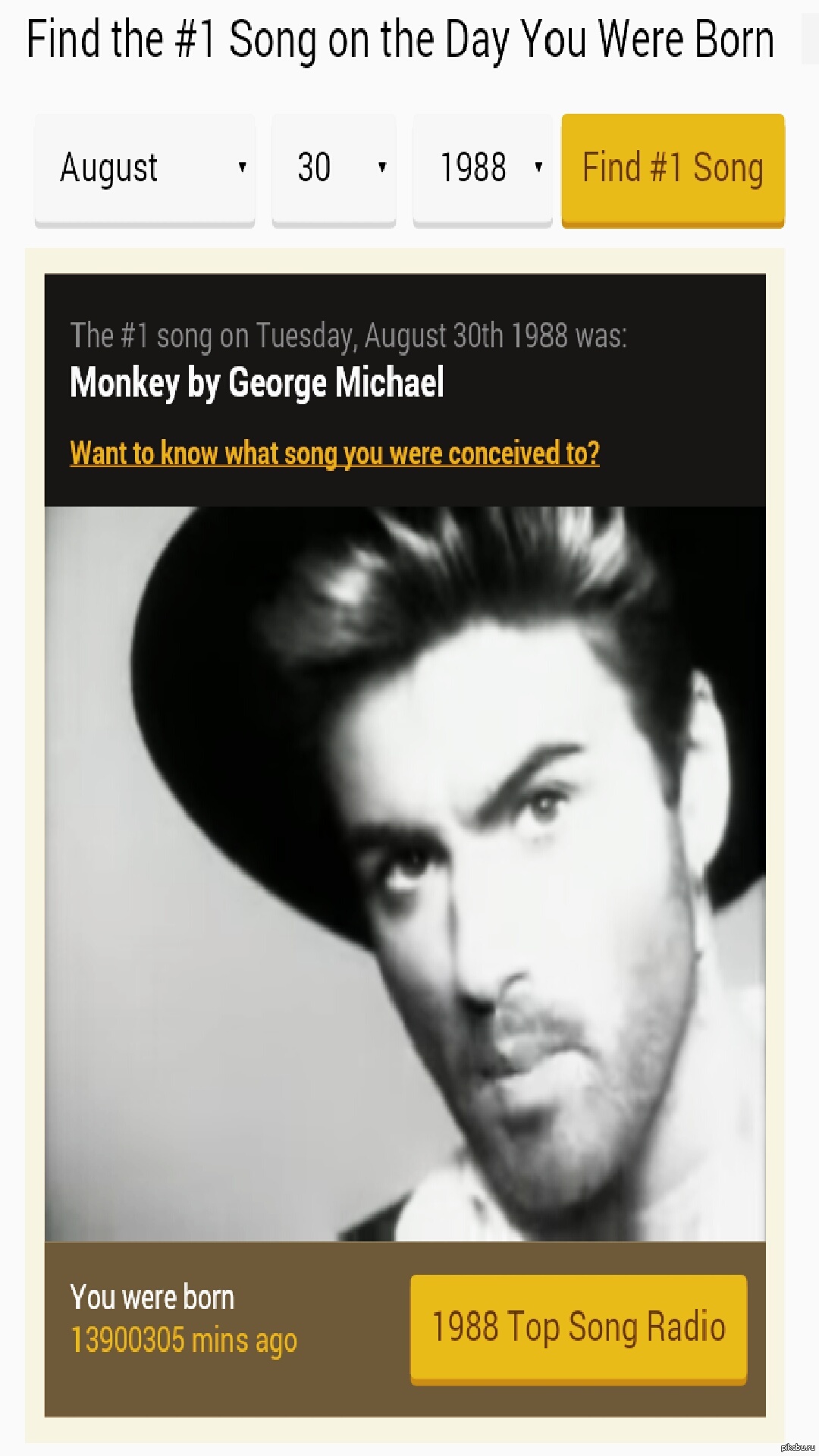819x1456 pixels.
Task: Click the gray box at heading's right edge
Action: click(x=810, y=39)
